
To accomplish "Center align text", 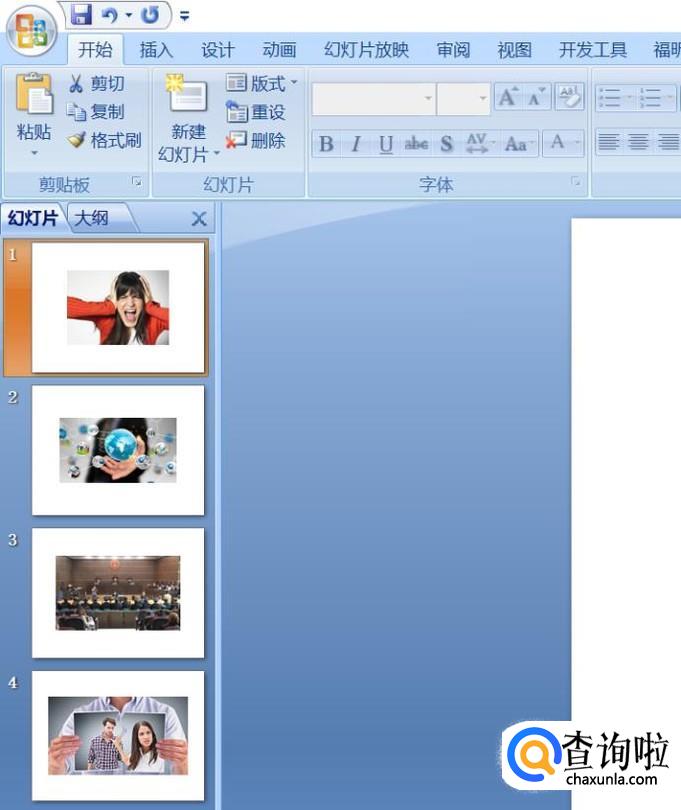I will (638, 141).
